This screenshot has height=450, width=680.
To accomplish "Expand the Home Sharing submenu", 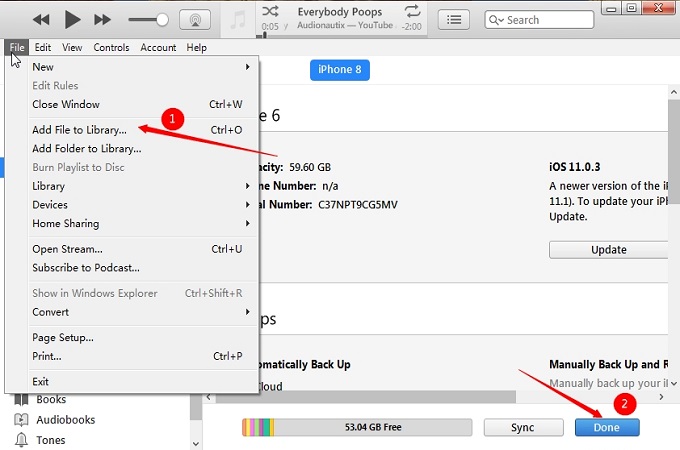I will point(141,223).
